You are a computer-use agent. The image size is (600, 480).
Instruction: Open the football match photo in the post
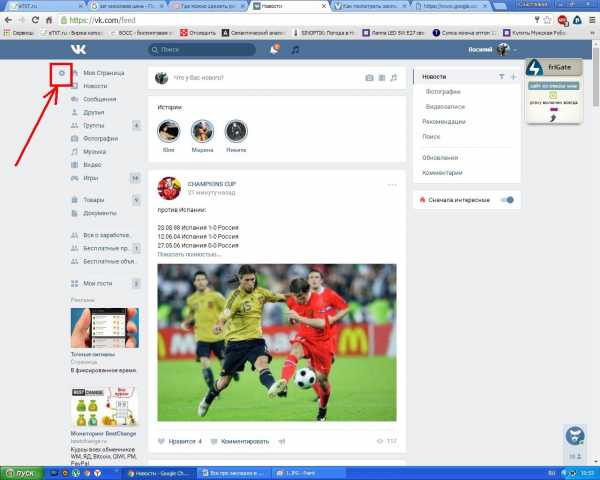coord(277,343)
